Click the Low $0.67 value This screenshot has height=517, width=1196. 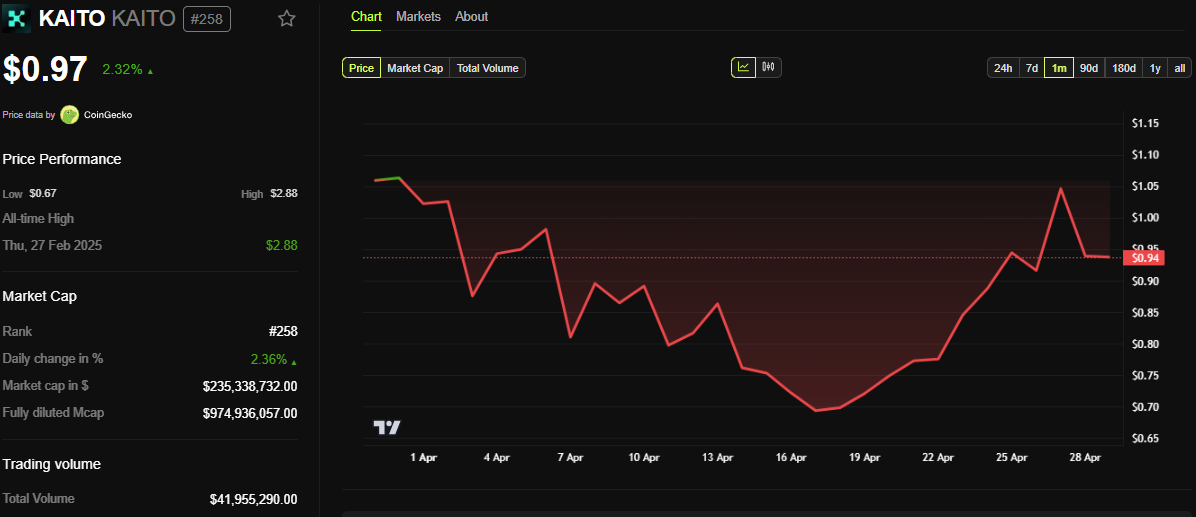tap(43, 193)
